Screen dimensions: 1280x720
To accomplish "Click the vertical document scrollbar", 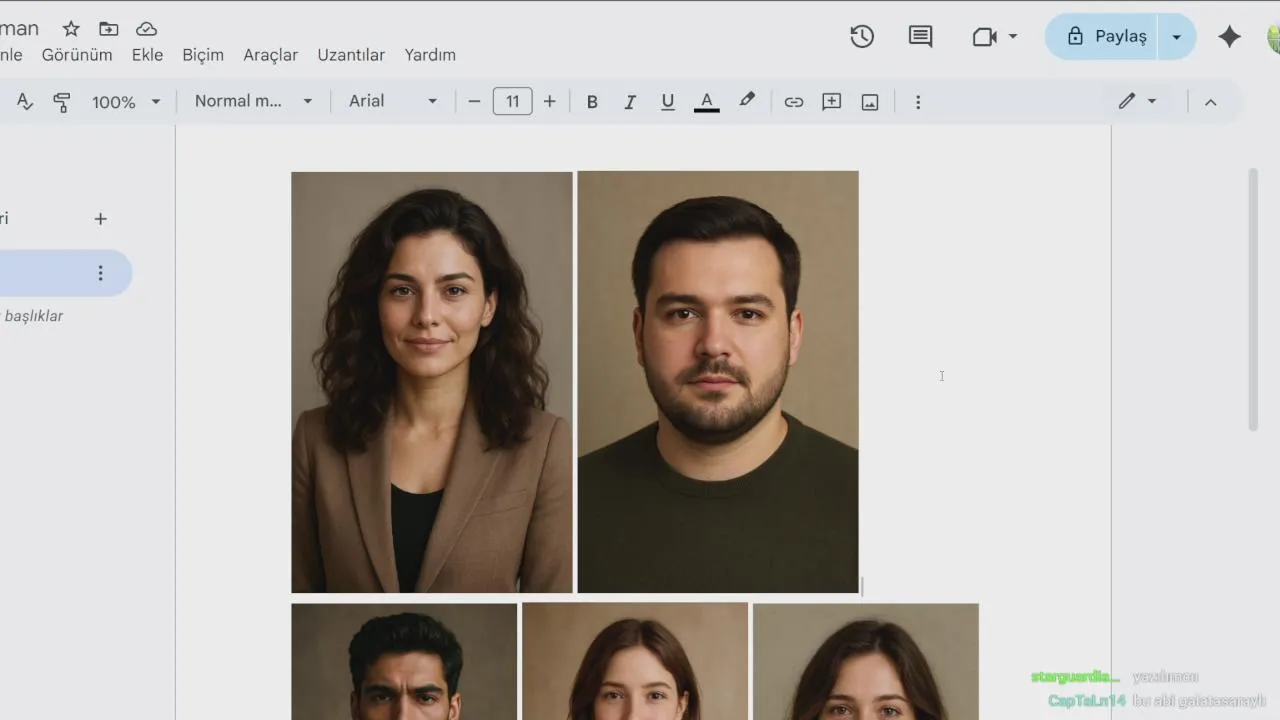I will (1253, 300).
